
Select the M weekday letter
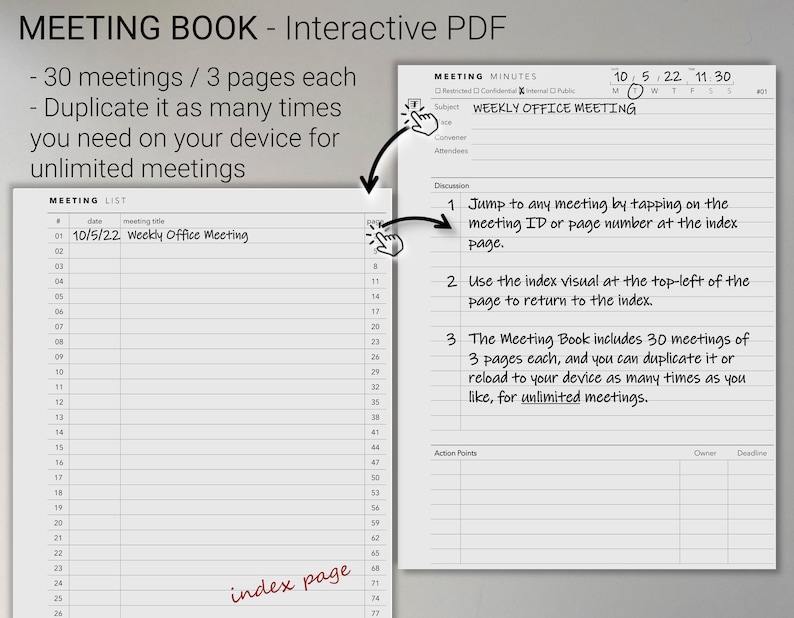point(615,91)
